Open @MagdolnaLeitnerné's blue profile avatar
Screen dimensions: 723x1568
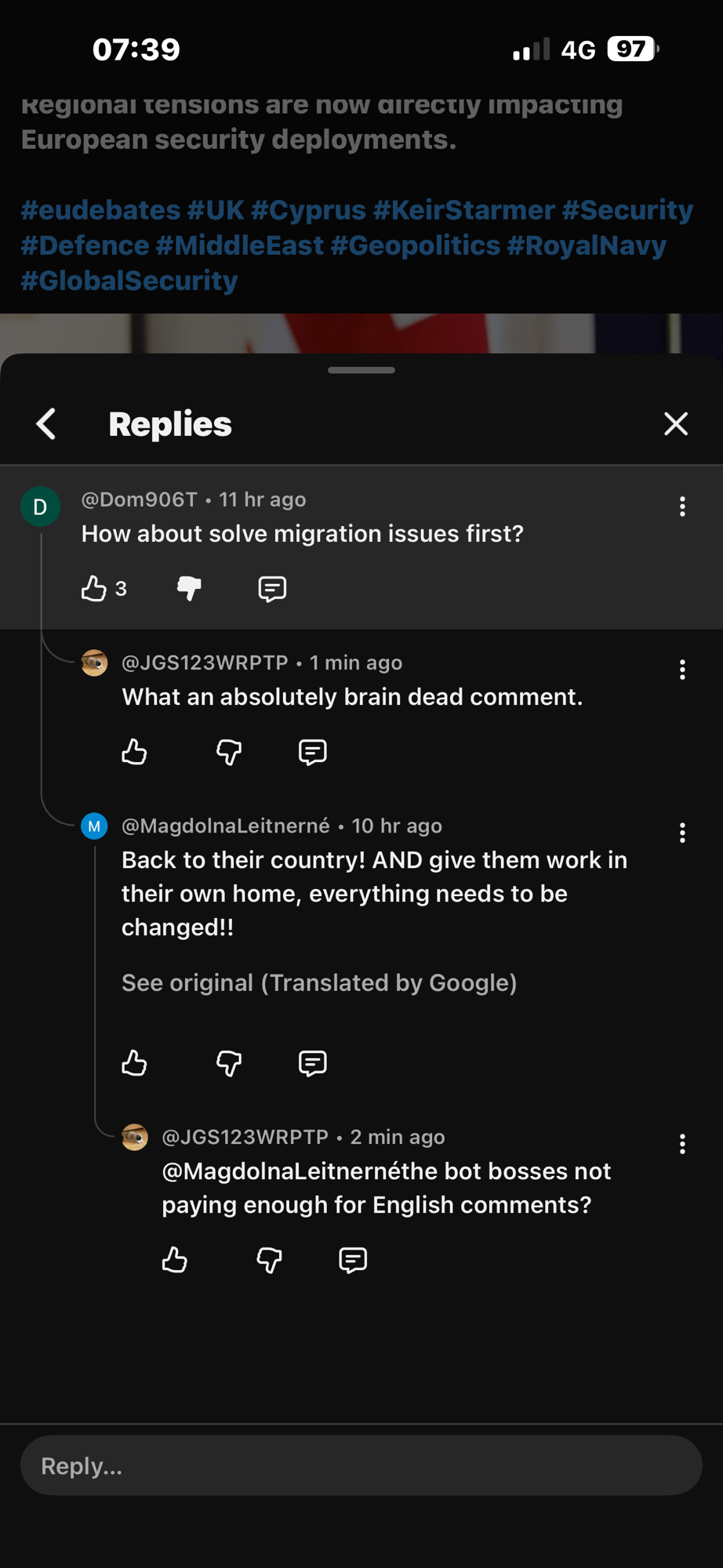94,826
